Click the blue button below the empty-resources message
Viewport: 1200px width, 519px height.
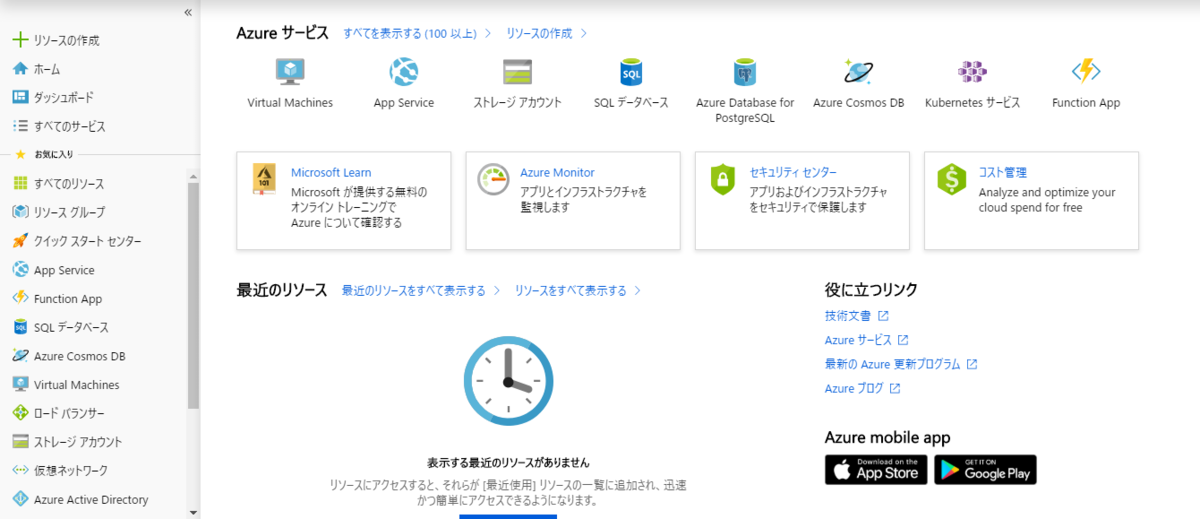(x=508, y=516)
